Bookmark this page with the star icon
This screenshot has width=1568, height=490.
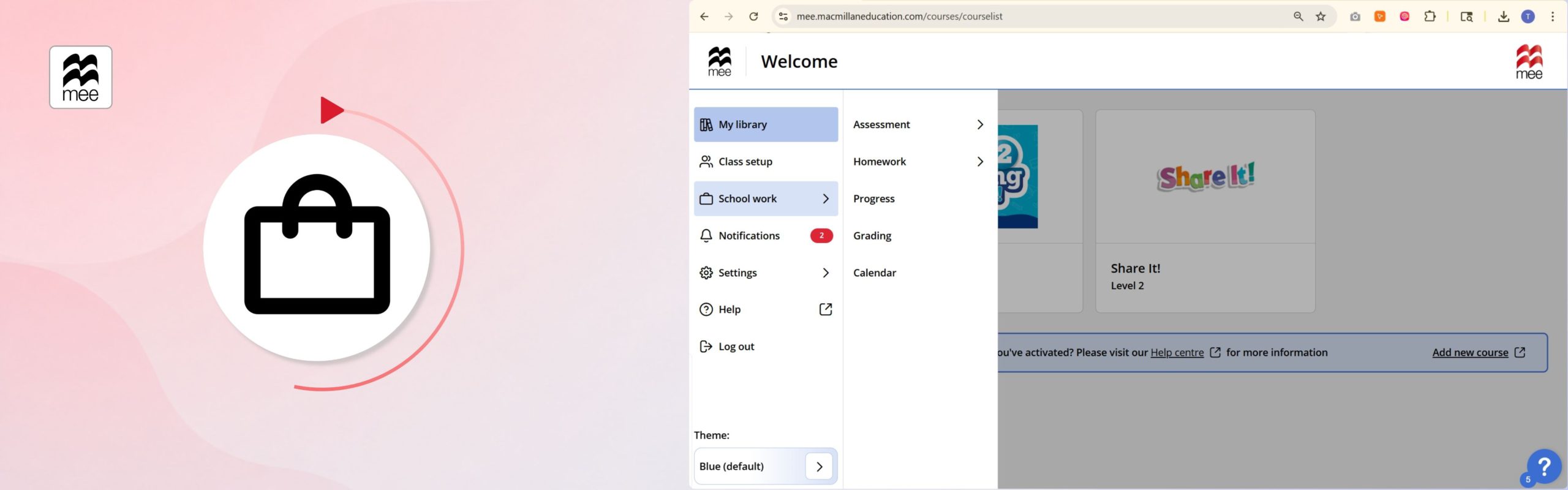click(x=1321, y=17)
